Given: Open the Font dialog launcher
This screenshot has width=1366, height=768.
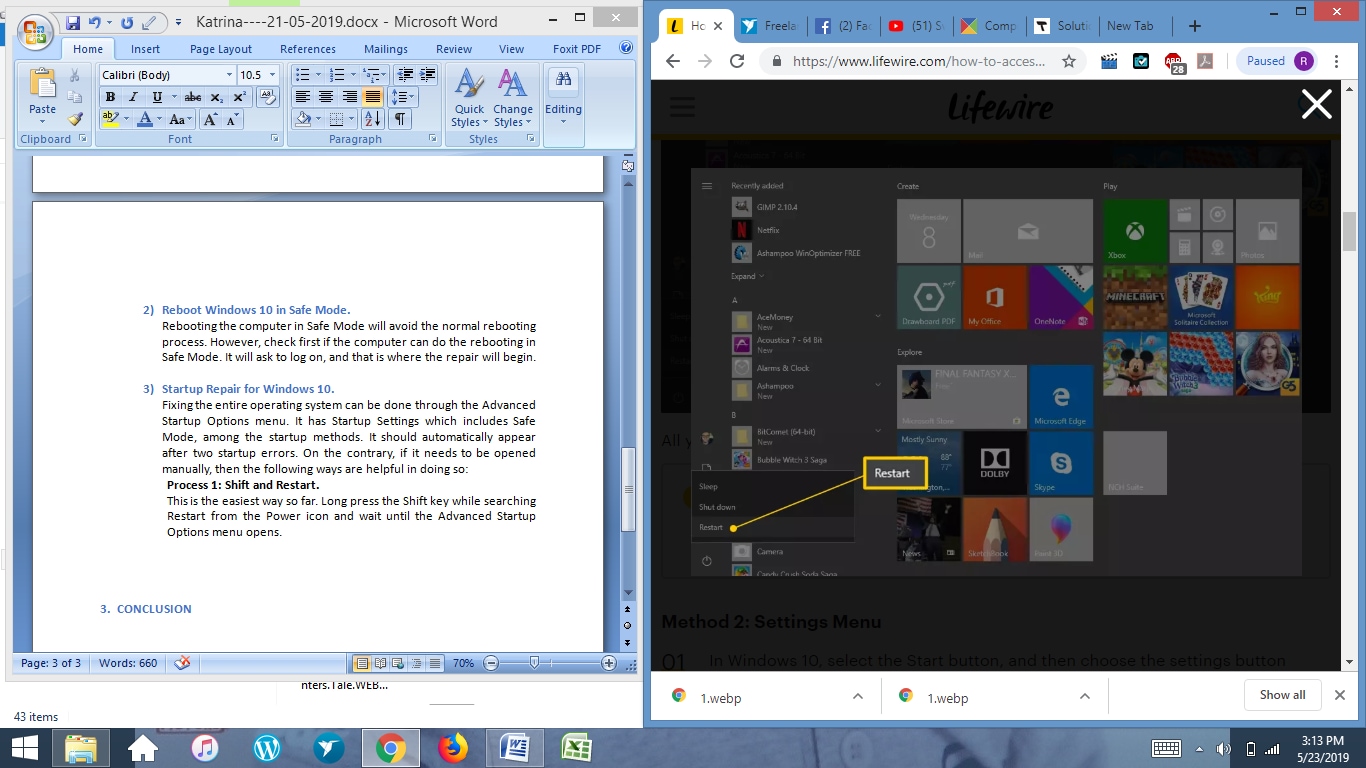Looking at the screenshot, I should (275, 139).
